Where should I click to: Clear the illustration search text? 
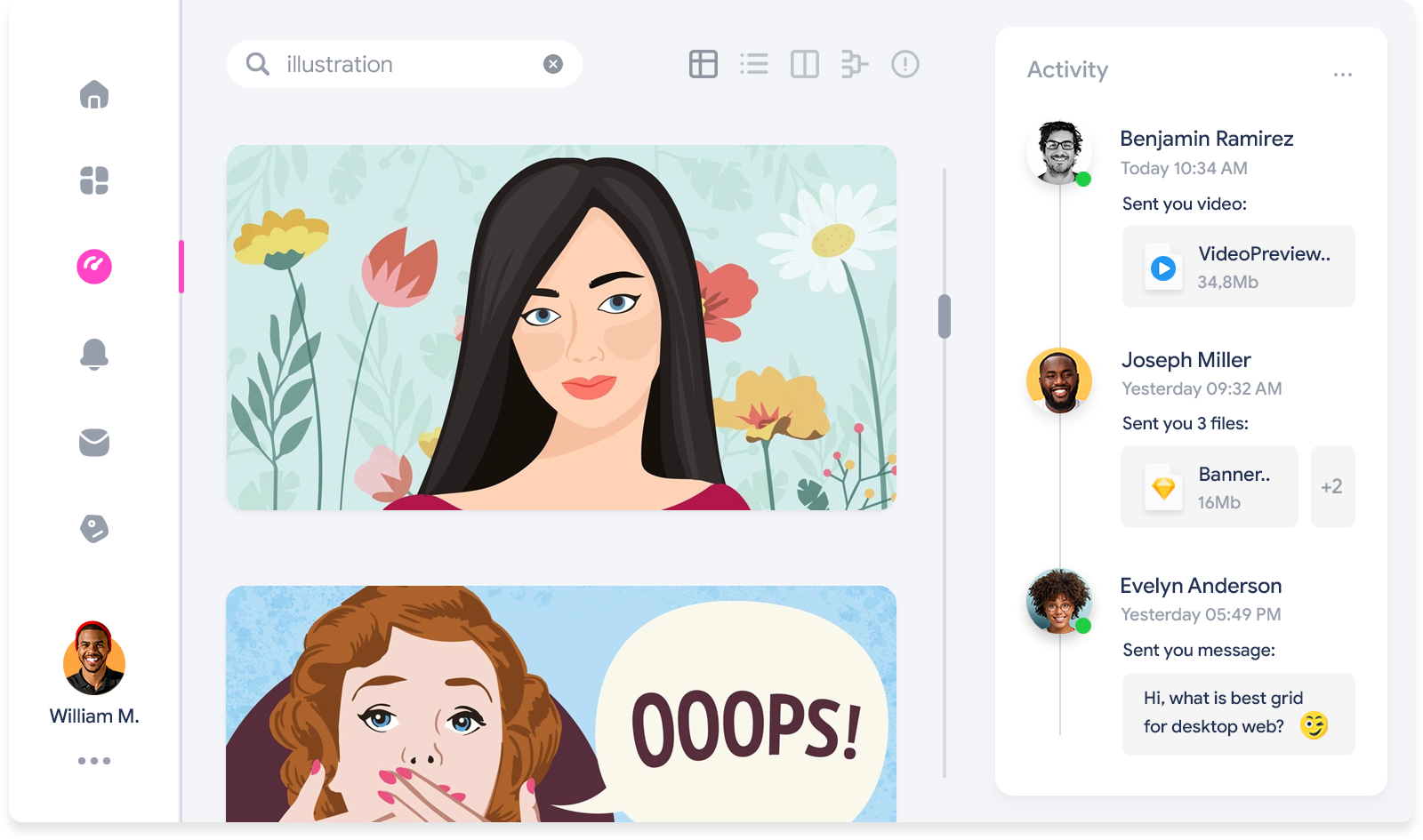point(553,64)
